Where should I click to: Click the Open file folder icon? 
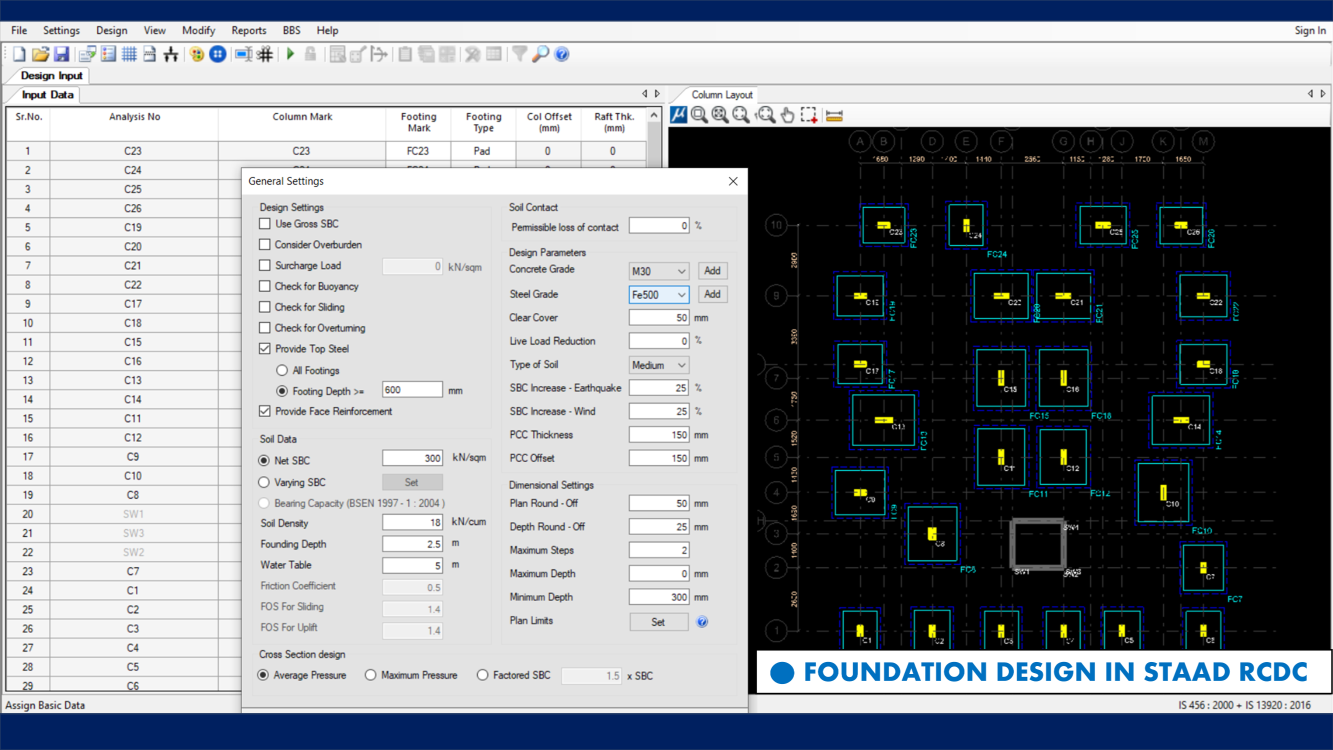tap(40, 54)
